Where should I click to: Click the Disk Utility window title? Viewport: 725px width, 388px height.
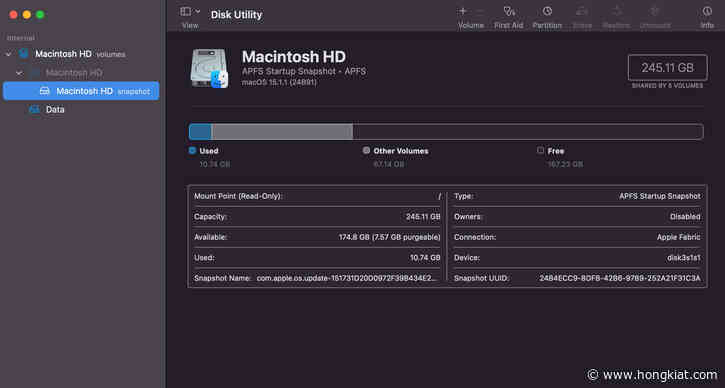tap(236, 15)
